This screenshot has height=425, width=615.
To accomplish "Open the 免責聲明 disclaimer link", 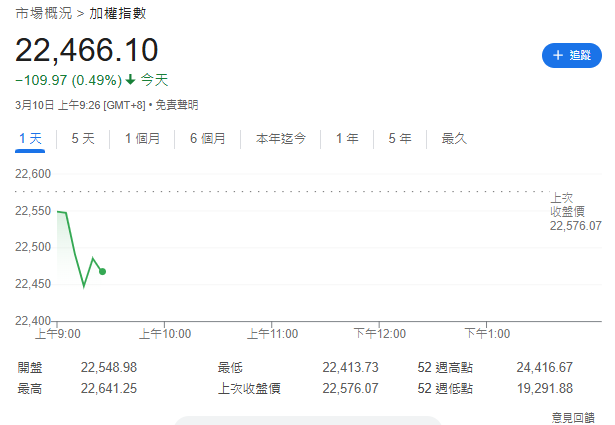I will click(177, 105).
